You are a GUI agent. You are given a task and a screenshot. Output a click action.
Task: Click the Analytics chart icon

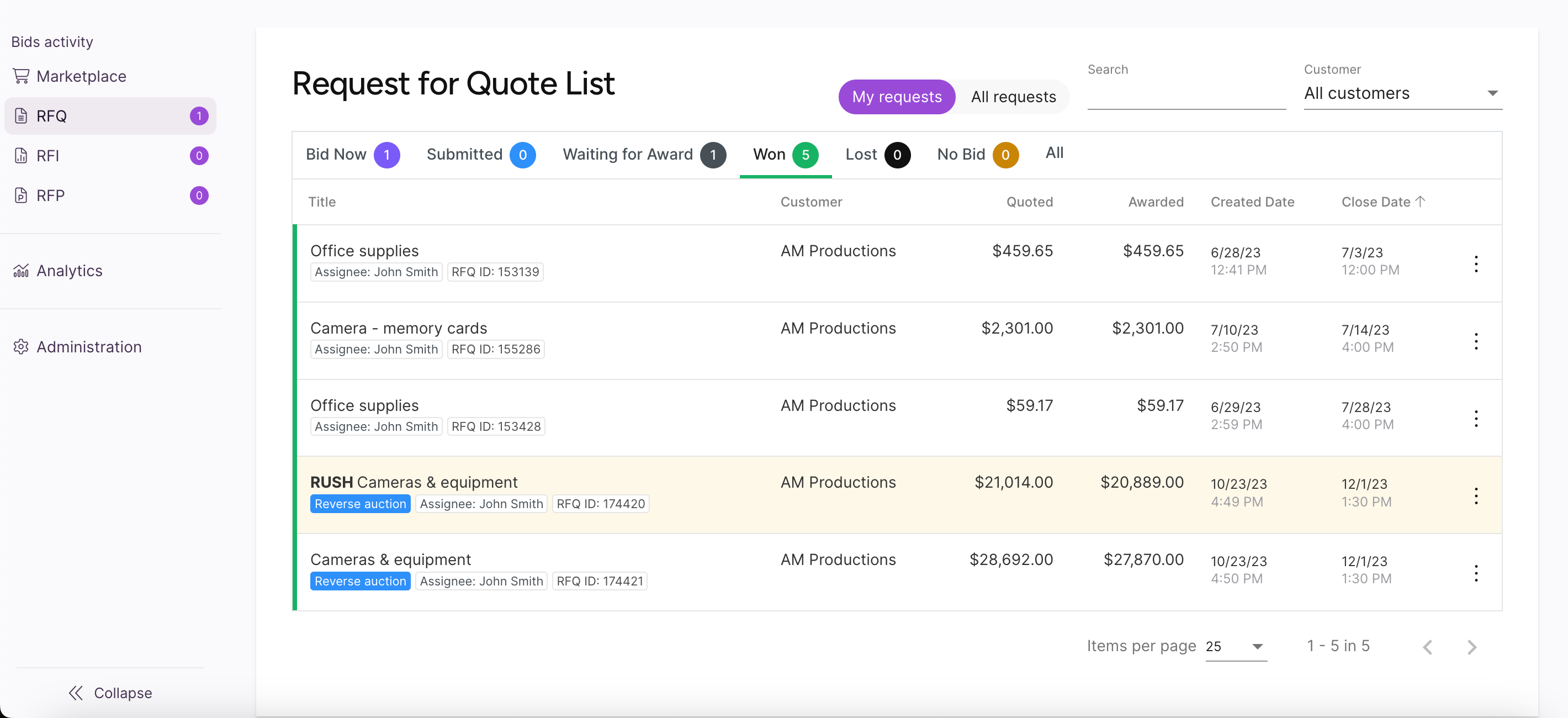coord(22,271)
